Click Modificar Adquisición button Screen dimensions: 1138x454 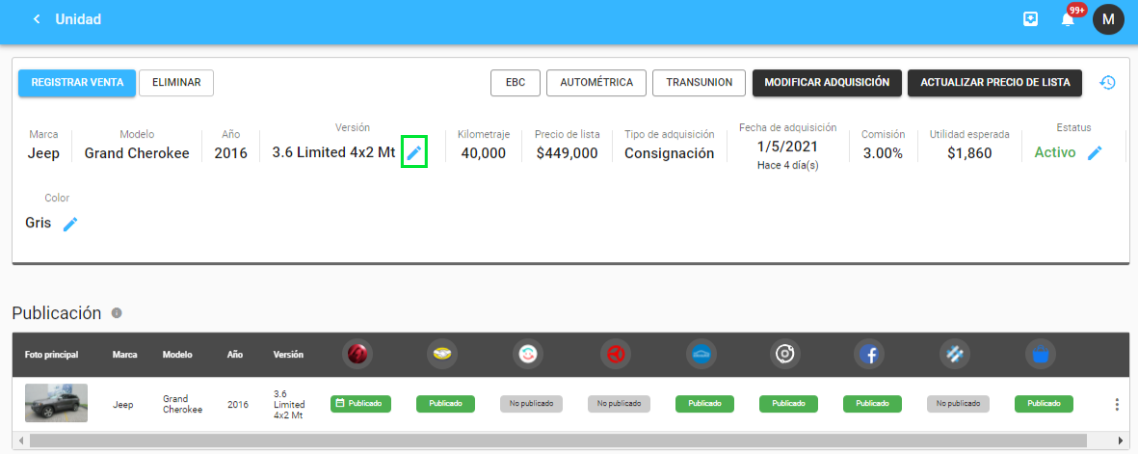[827, 83]
